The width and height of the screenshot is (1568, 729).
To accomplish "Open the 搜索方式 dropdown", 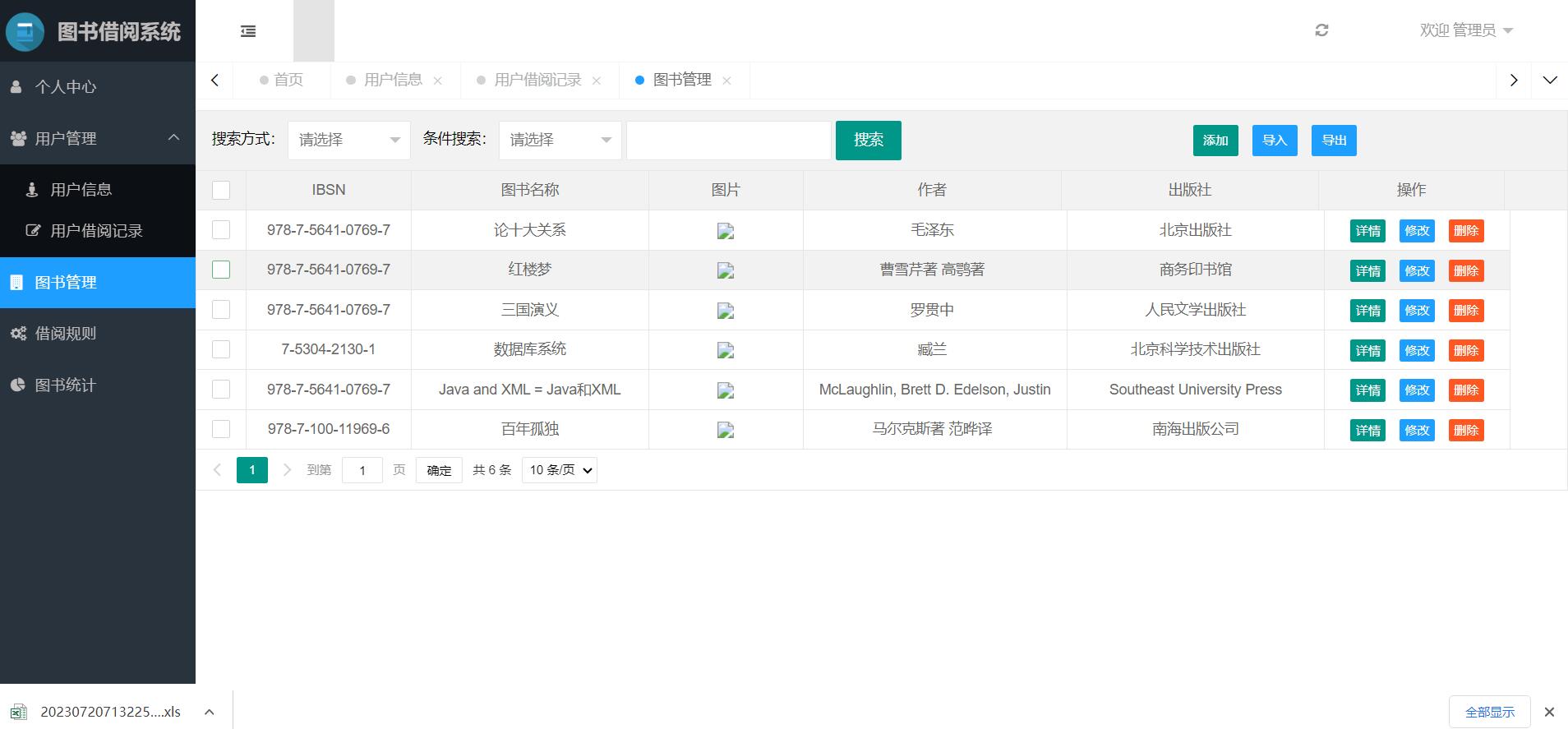I will pyautogui.click(x=349, y=140).
